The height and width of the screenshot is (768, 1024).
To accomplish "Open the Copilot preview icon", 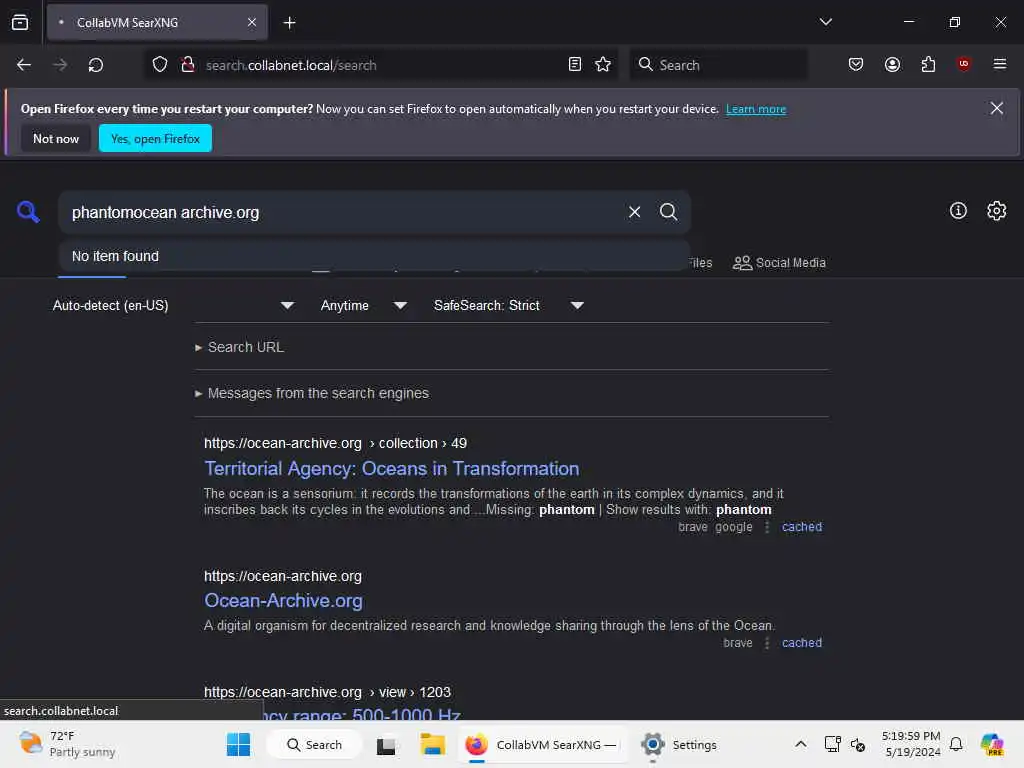I will click(991, 744).
